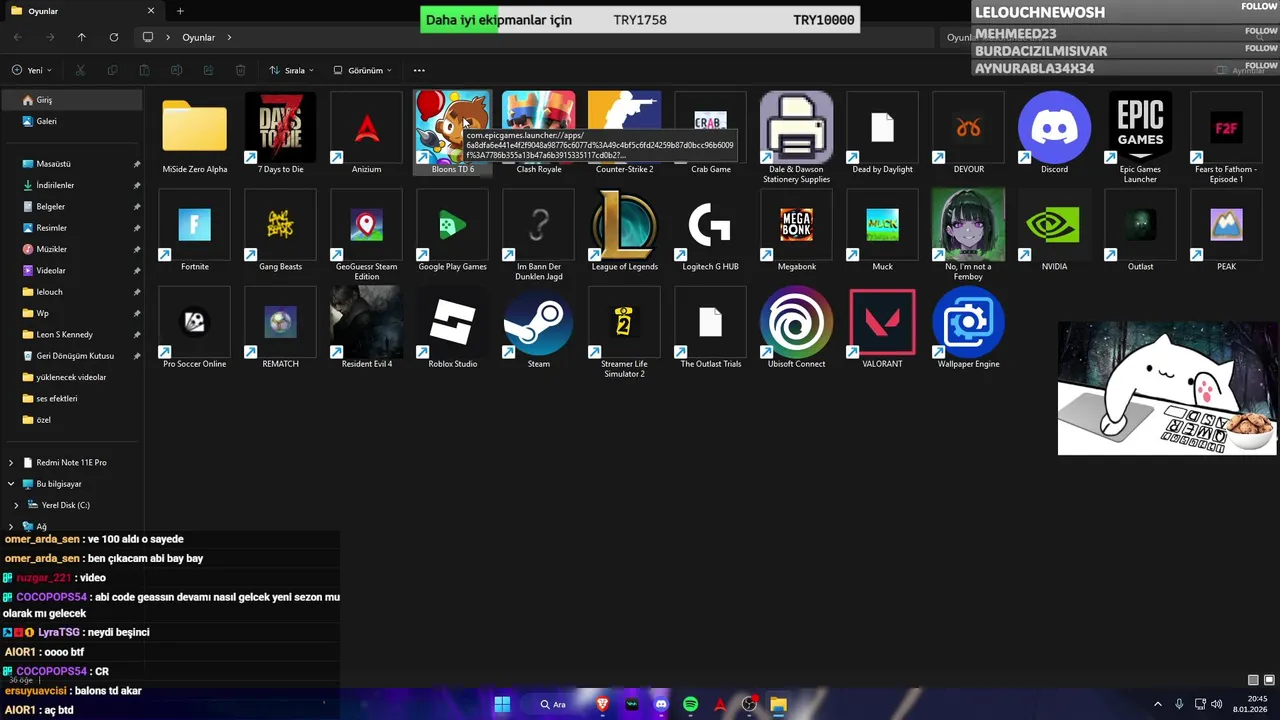Open the Windows Start menu
This screenshot has height=720, width=1280.
pyautogui.click(x=502, y=704)
